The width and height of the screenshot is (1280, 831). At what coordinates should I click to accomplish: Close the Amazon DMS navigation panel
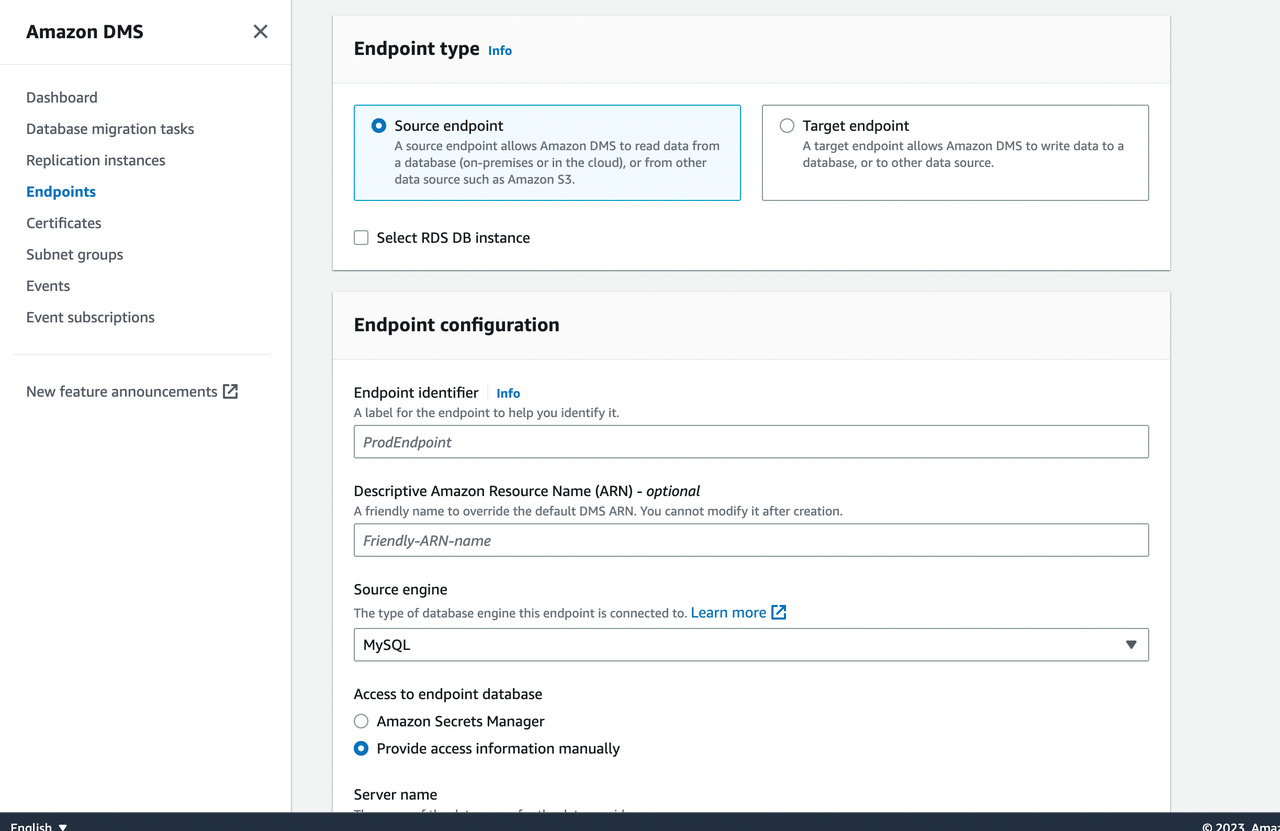[x=260, y=31]
